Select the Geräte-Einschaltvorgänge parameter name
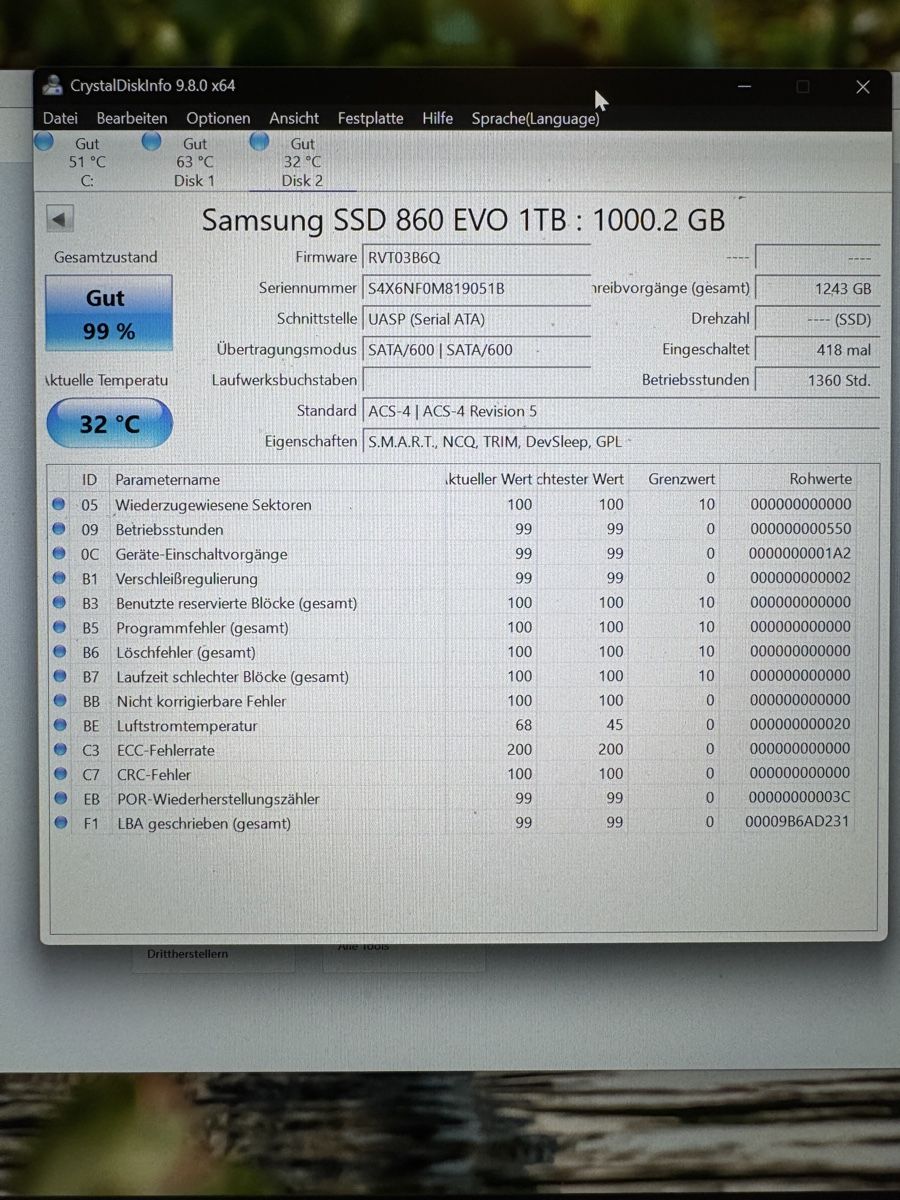900x1200 pixels. [x=201, y=554]
